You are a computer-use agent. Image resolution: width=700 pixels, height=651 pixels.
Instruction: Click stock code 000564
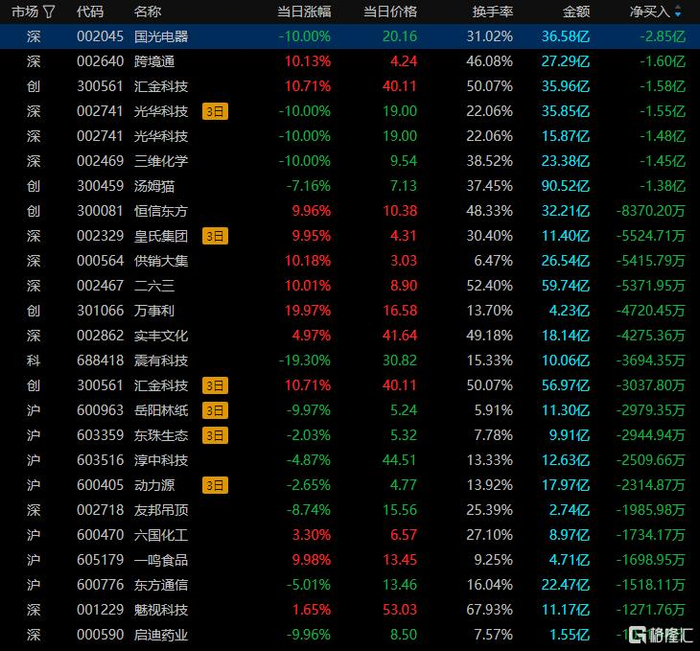pyautogui.click(x=100, y=261)
